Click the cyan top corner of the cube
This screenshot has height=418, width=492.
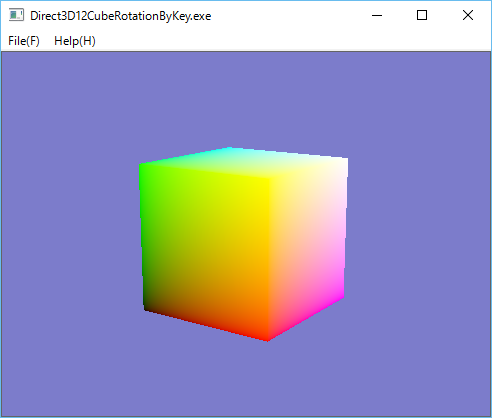(x=229, y=149)
